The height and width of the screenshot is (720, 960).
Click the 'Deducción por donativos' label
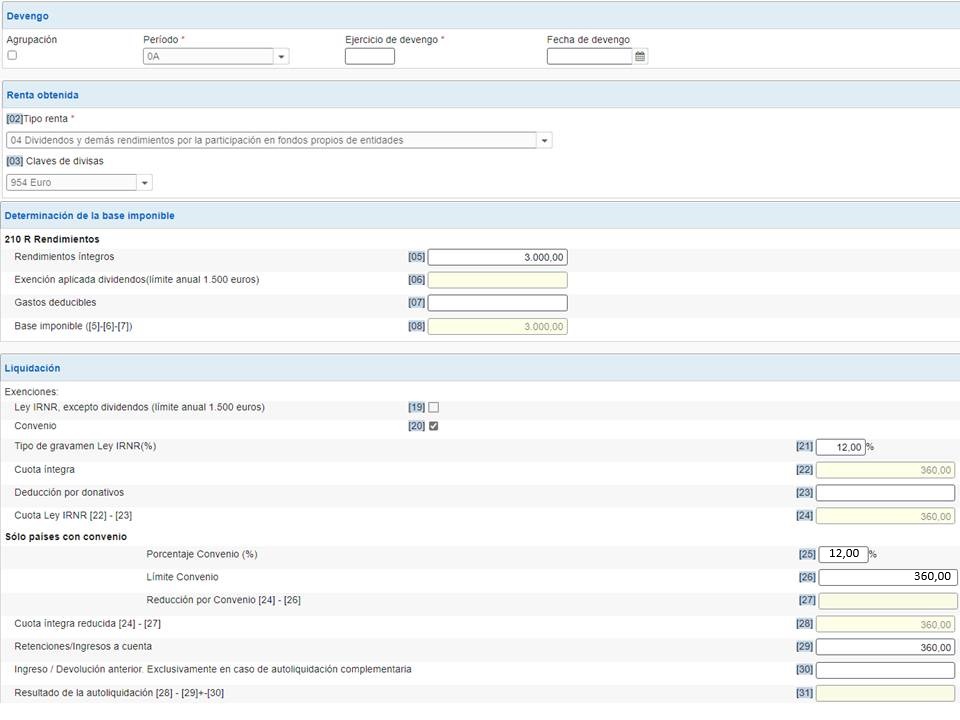[x=69, y=492]
